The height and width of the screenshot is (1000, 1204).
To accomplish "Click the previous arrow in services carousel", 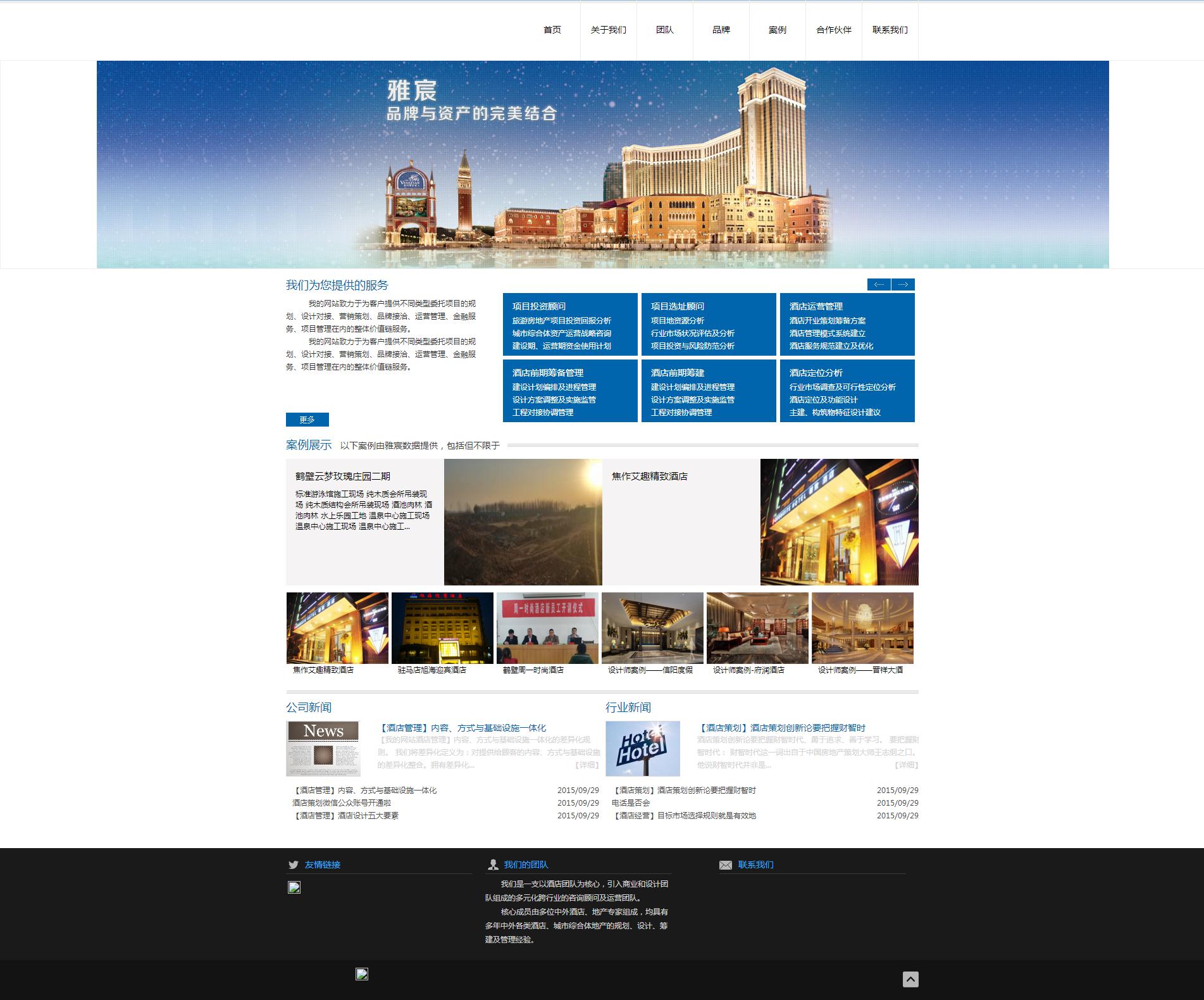I will point(879,285).
